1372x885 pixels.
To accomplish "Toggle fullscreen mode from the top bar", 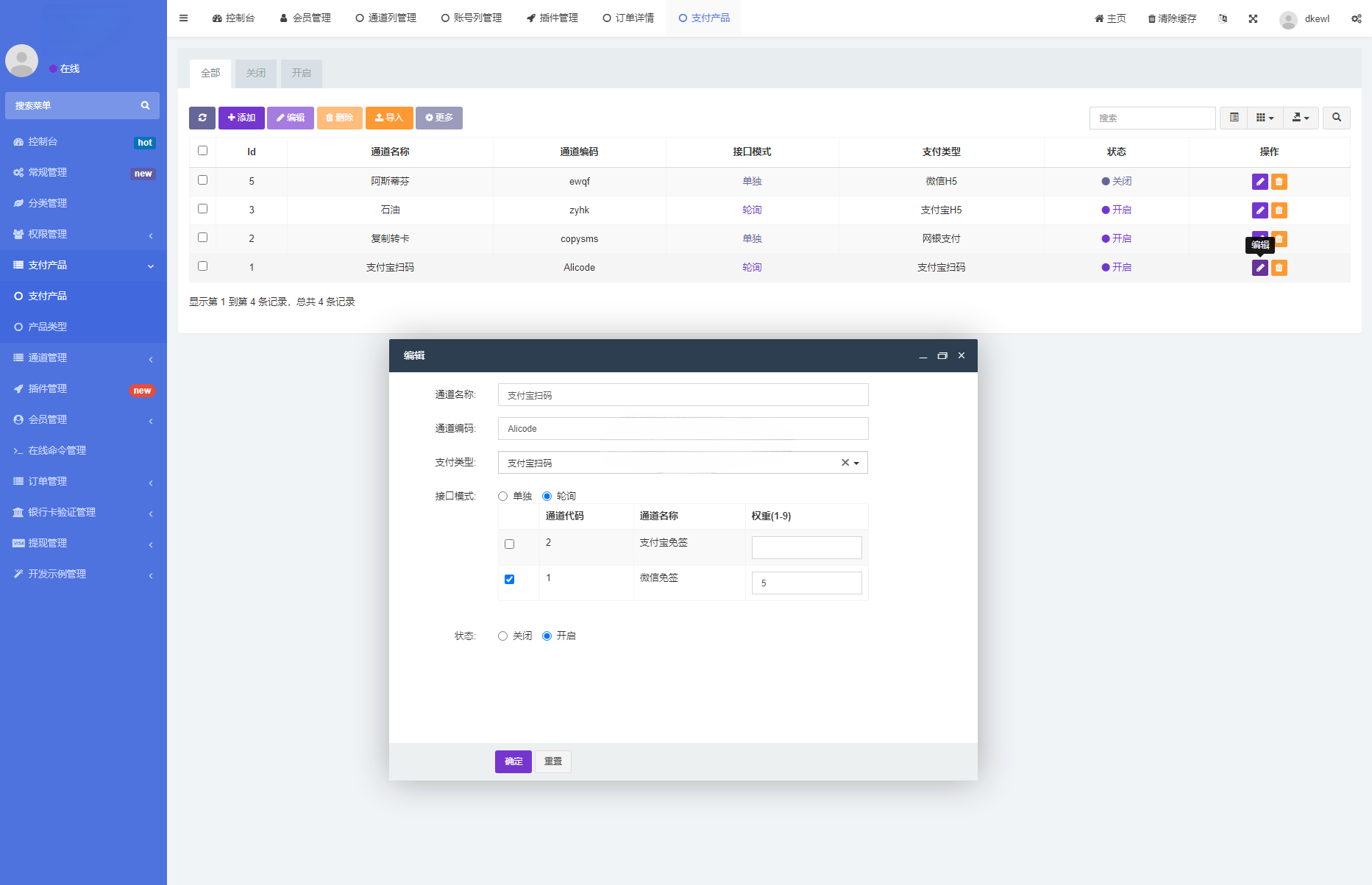I will tap(1253, 18).
